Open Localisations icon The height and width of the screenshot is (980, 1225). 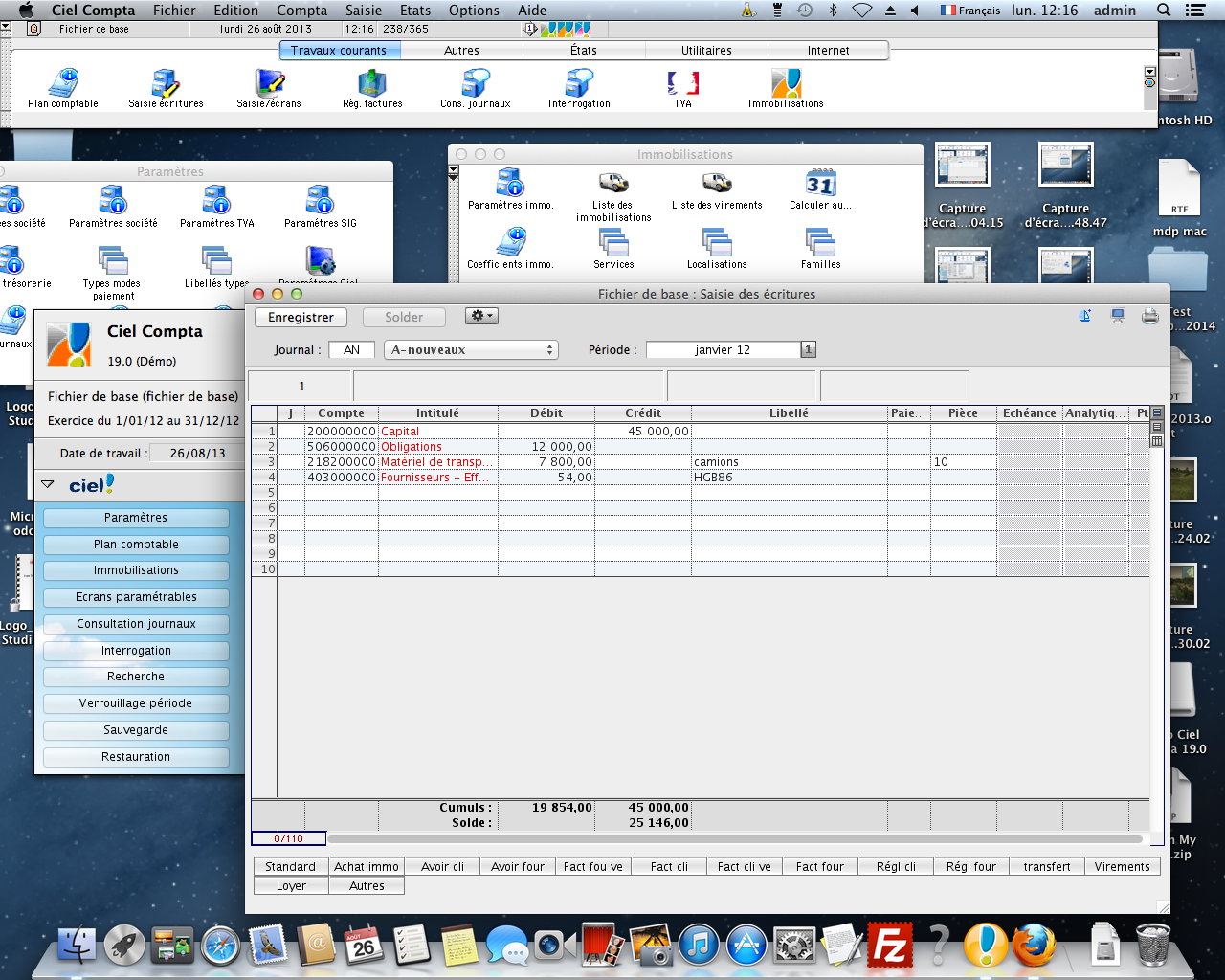click(717, 242)
